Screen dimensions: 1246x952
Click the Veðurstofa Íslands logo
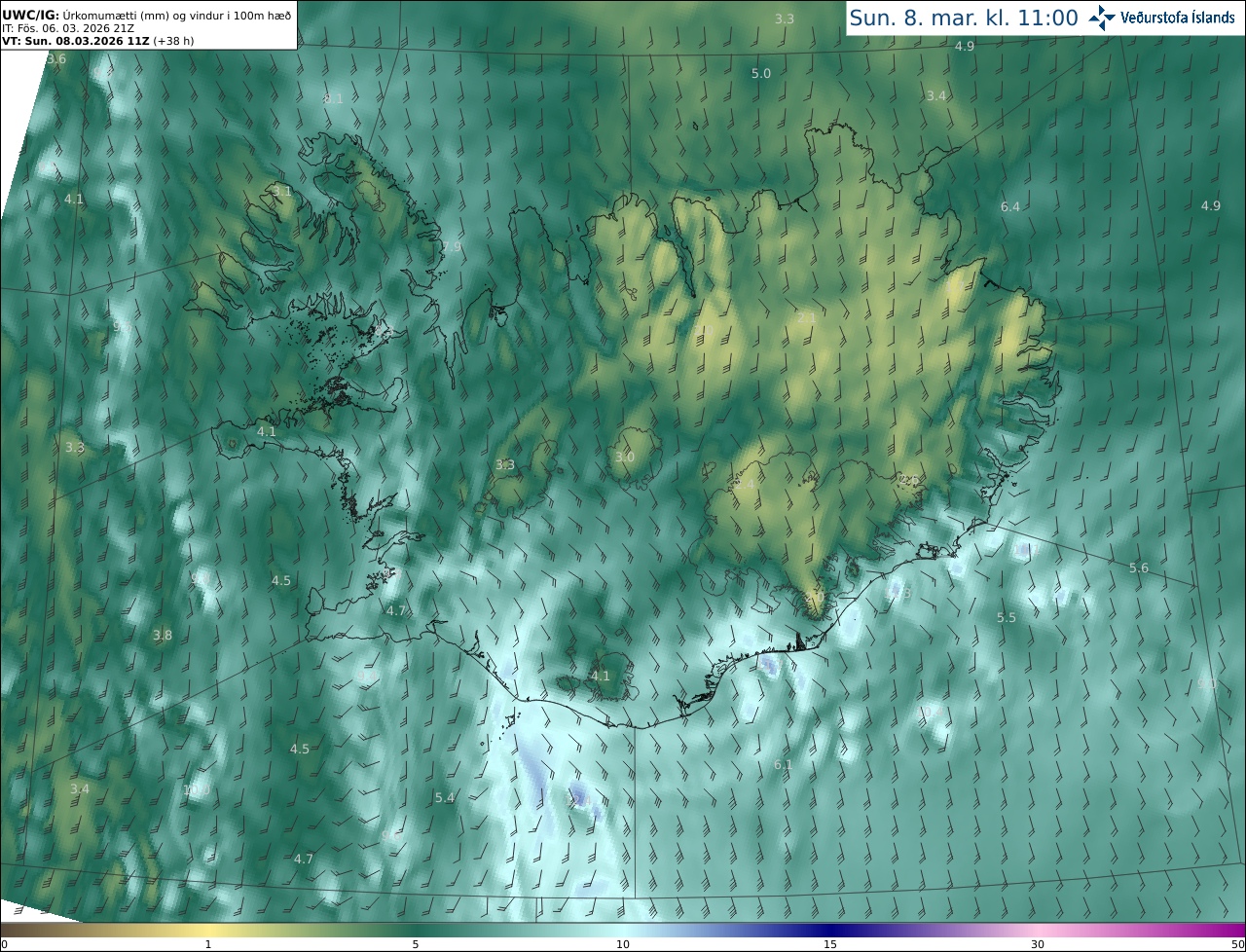click(x=1161, y=18)
